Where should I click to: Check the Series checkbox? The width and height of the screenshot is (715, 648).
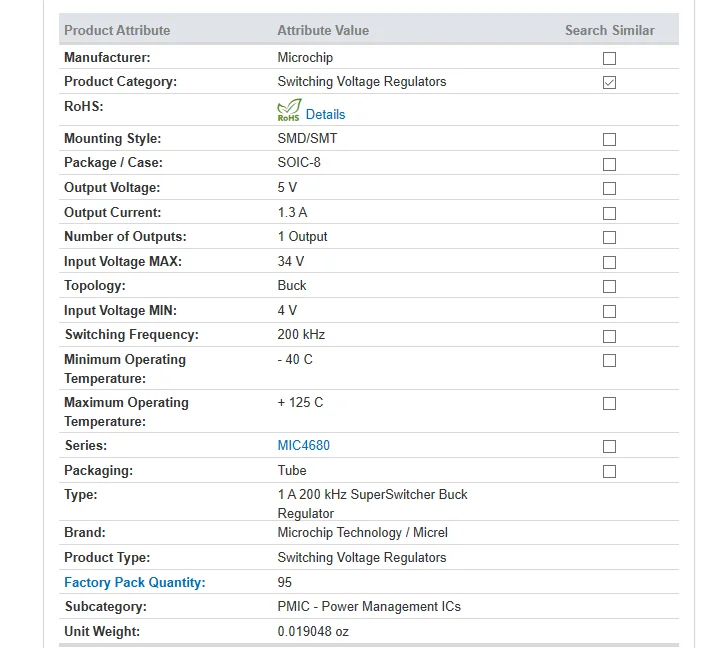609,446
